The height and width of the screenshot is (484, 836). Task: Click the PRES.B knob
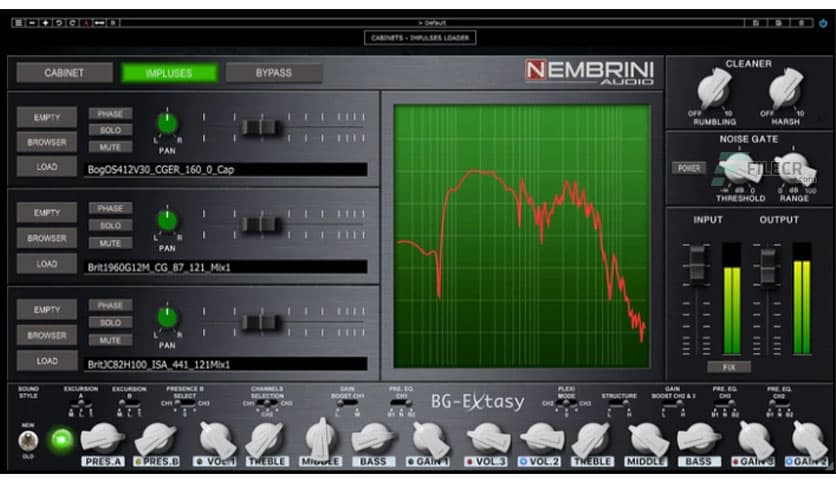[156, 439]
